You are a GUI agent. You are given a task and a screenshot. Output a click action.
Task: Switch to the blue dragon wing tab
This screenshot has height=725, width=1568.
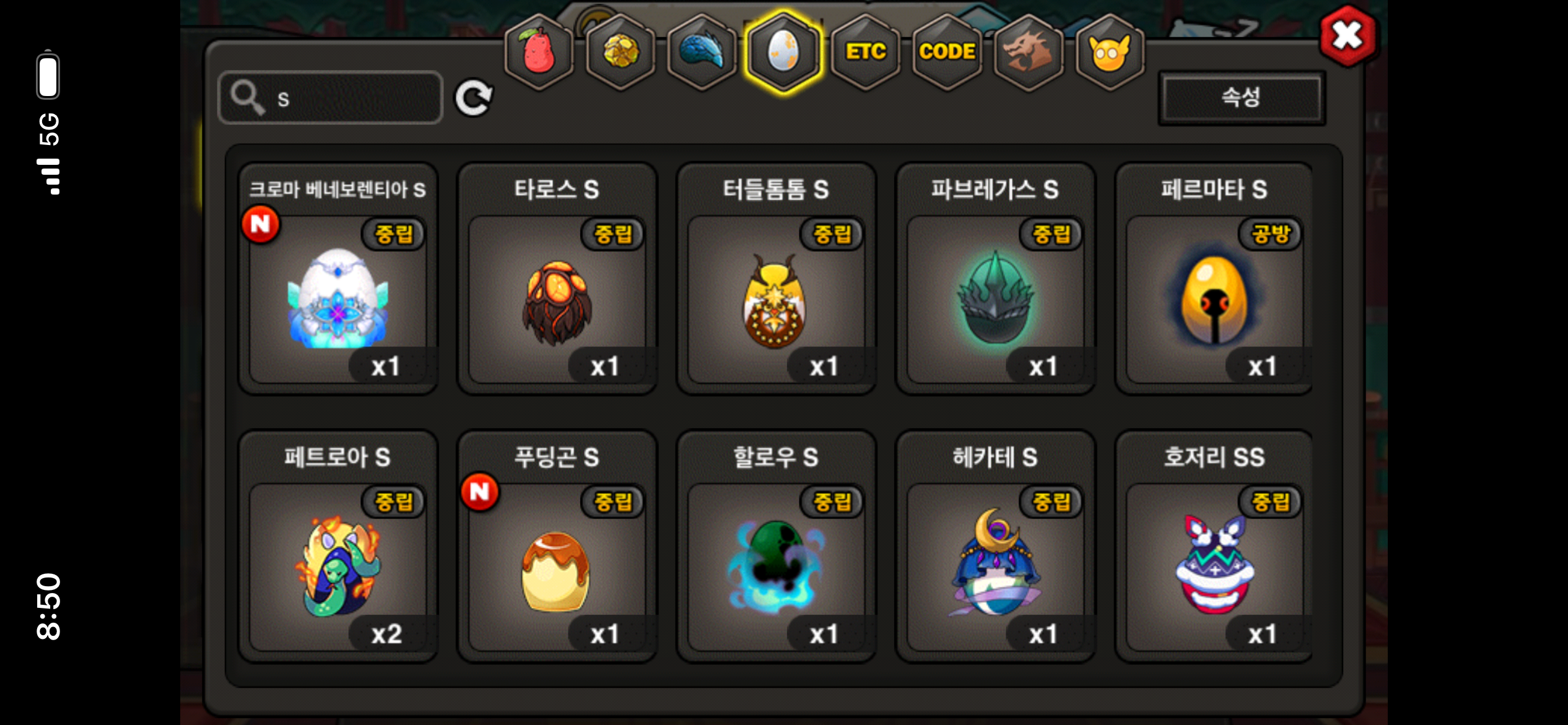tap(702, 52)
